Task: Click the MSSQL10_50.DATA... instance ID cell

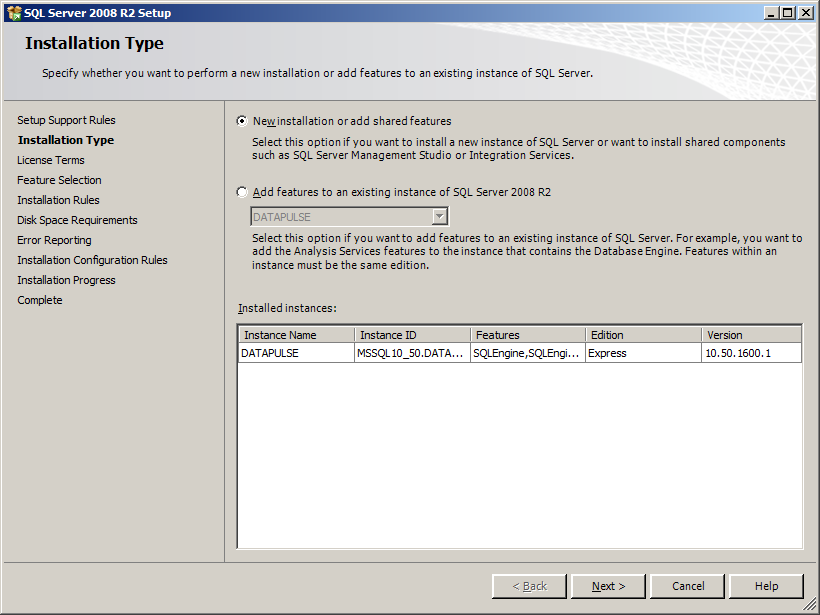Action: click(413, 353)
